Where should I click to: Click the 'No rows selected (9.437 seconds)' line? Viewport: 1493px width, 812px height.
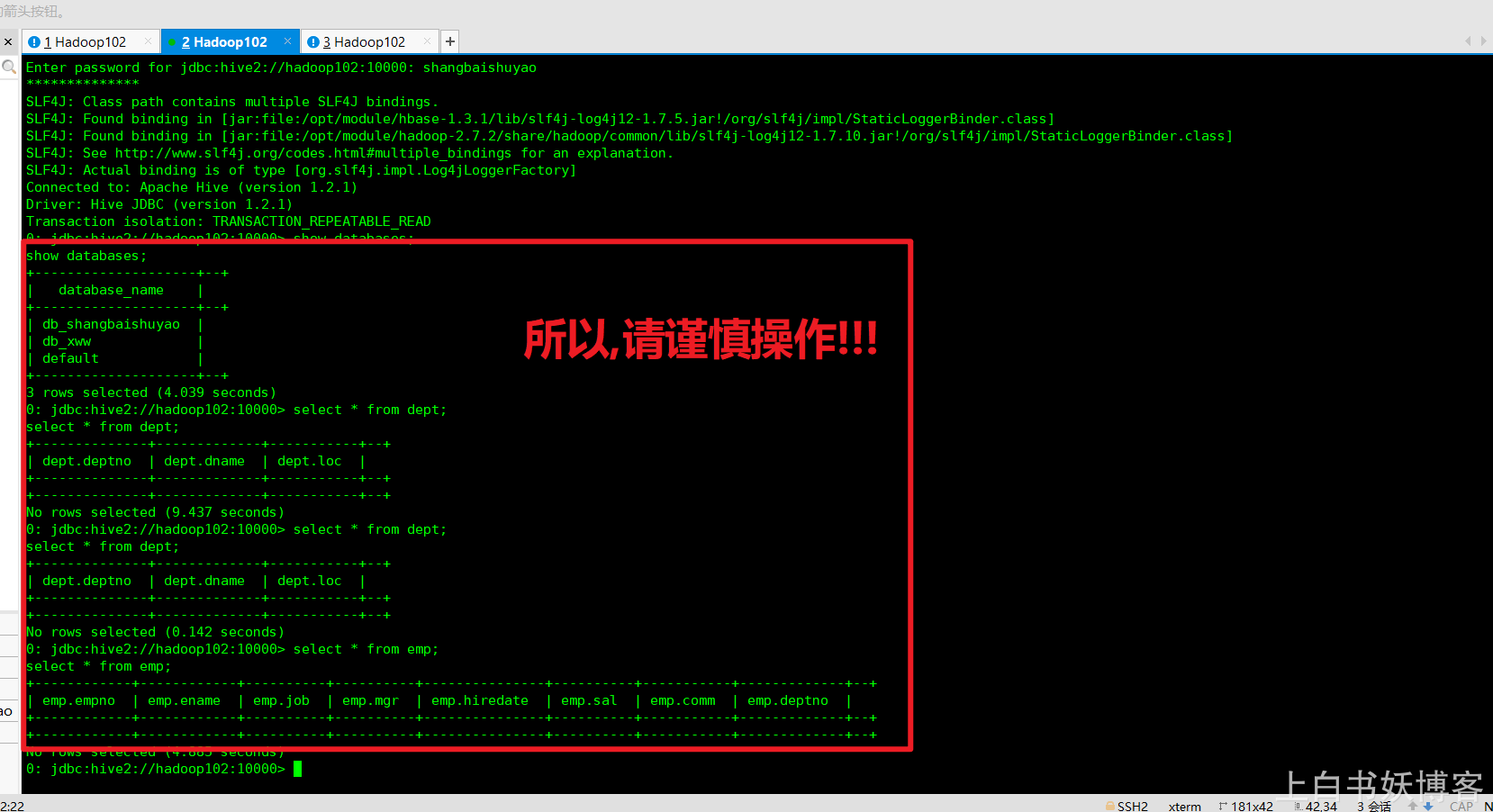(155, 512)
